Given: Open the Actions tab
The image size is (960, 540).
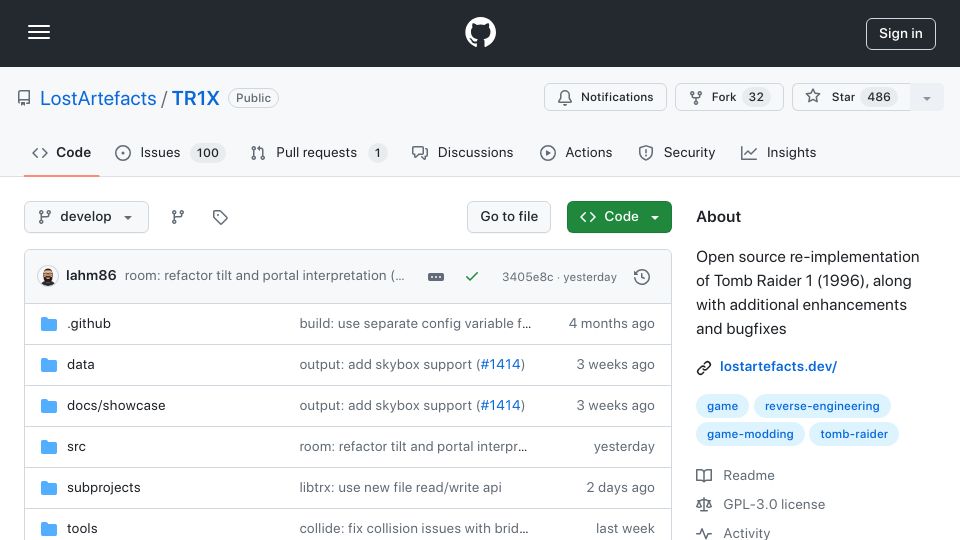Looking at the screenshot, I should 576,152.
